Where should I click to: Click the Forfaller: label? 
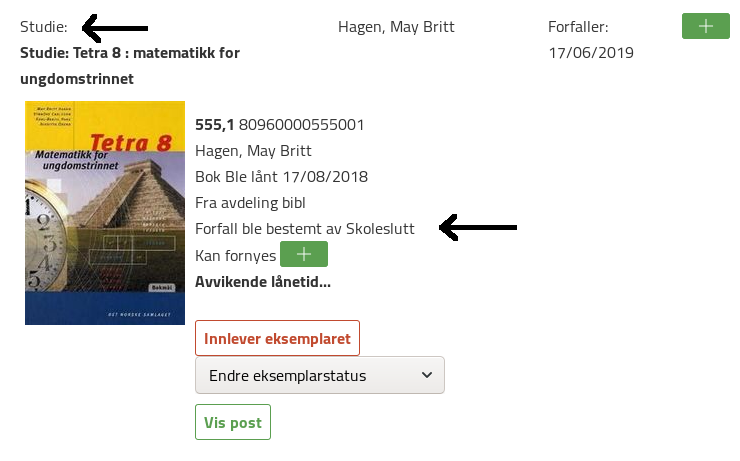578,27
